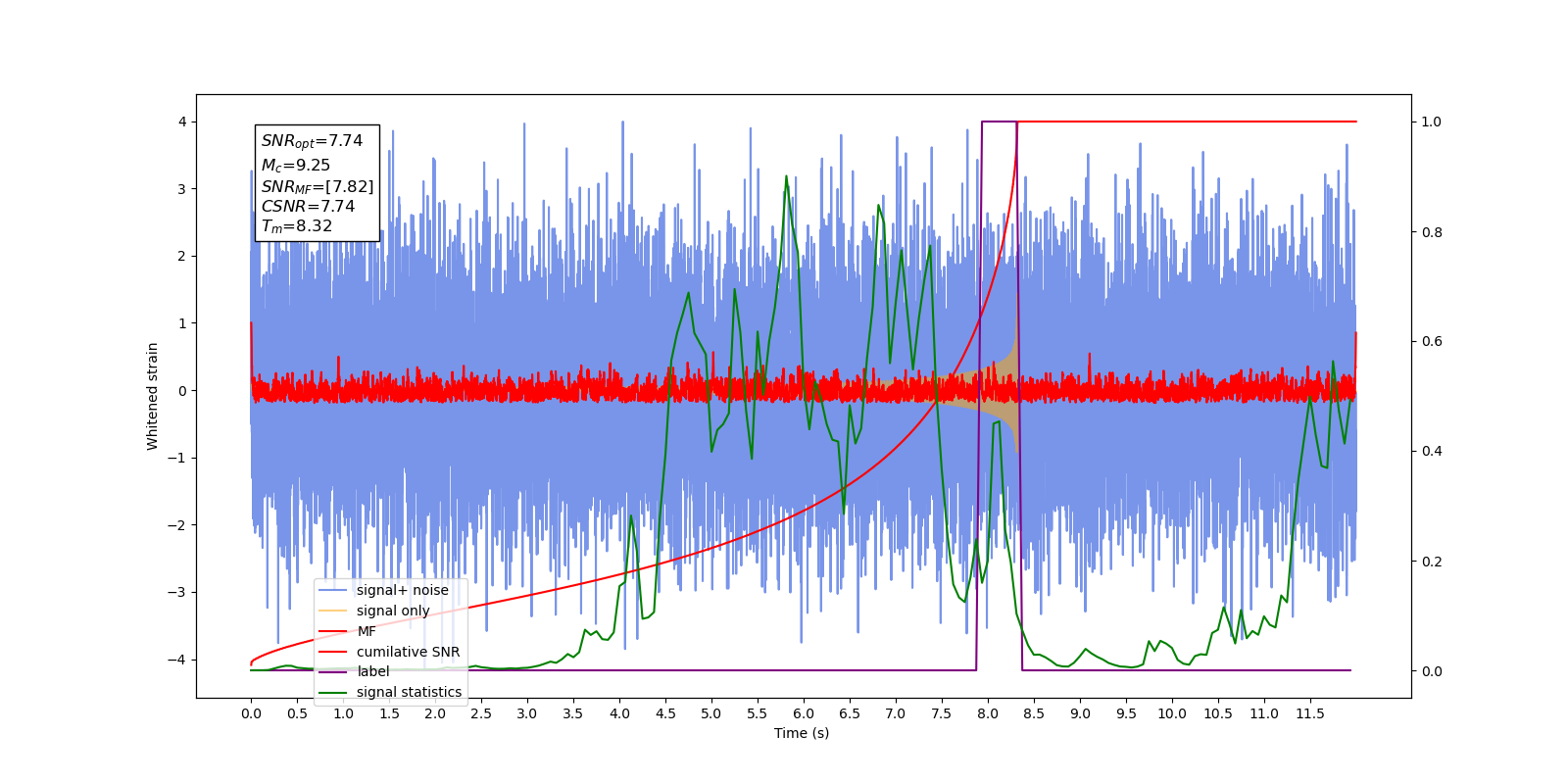Click the x-axis tick label 9.5
Viewport: 1568px width, 784px height.
(1126, 713)
